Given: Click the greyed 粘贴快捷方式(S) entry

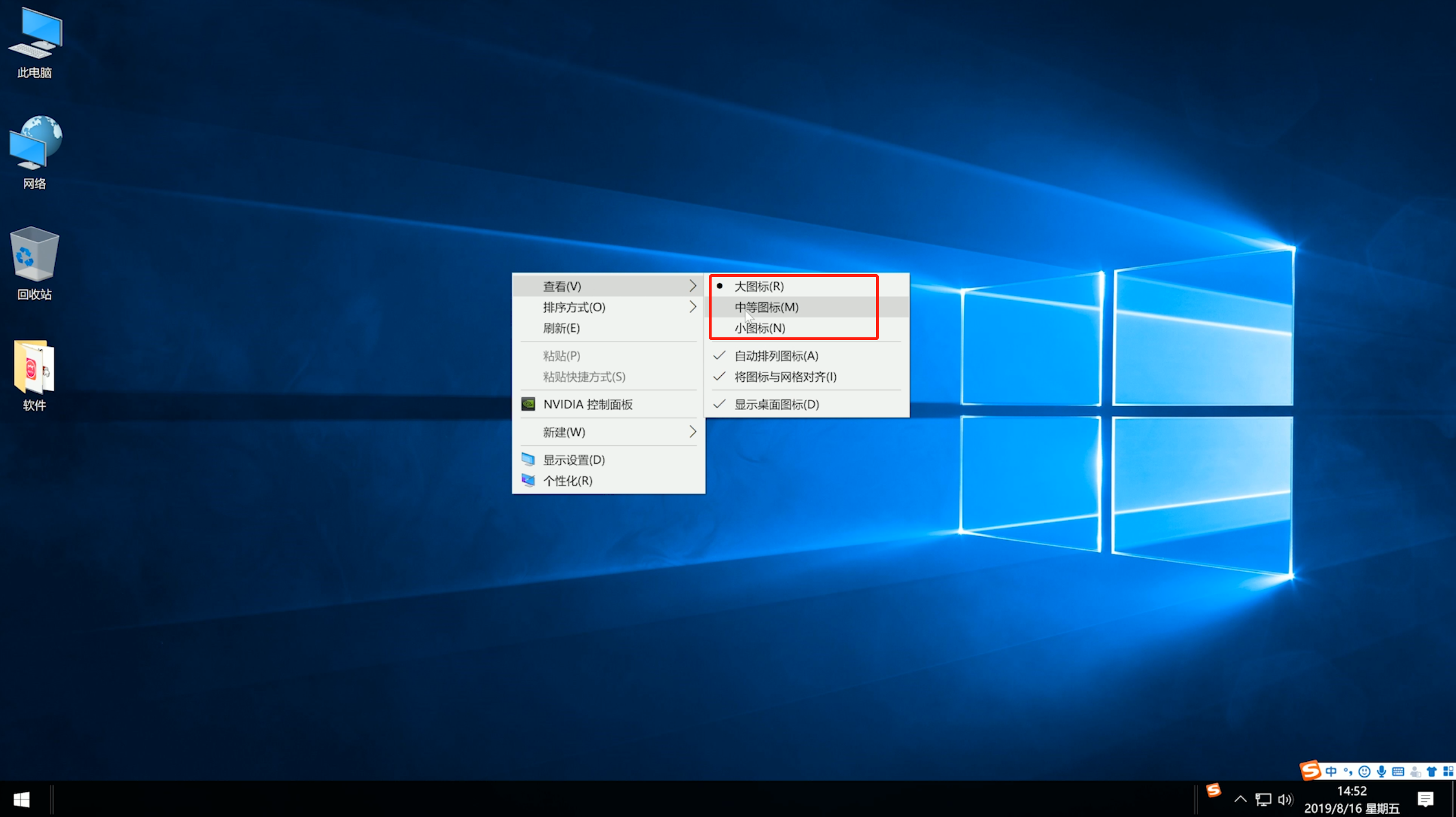Looking at the screenshot, I should coord(608,376).
